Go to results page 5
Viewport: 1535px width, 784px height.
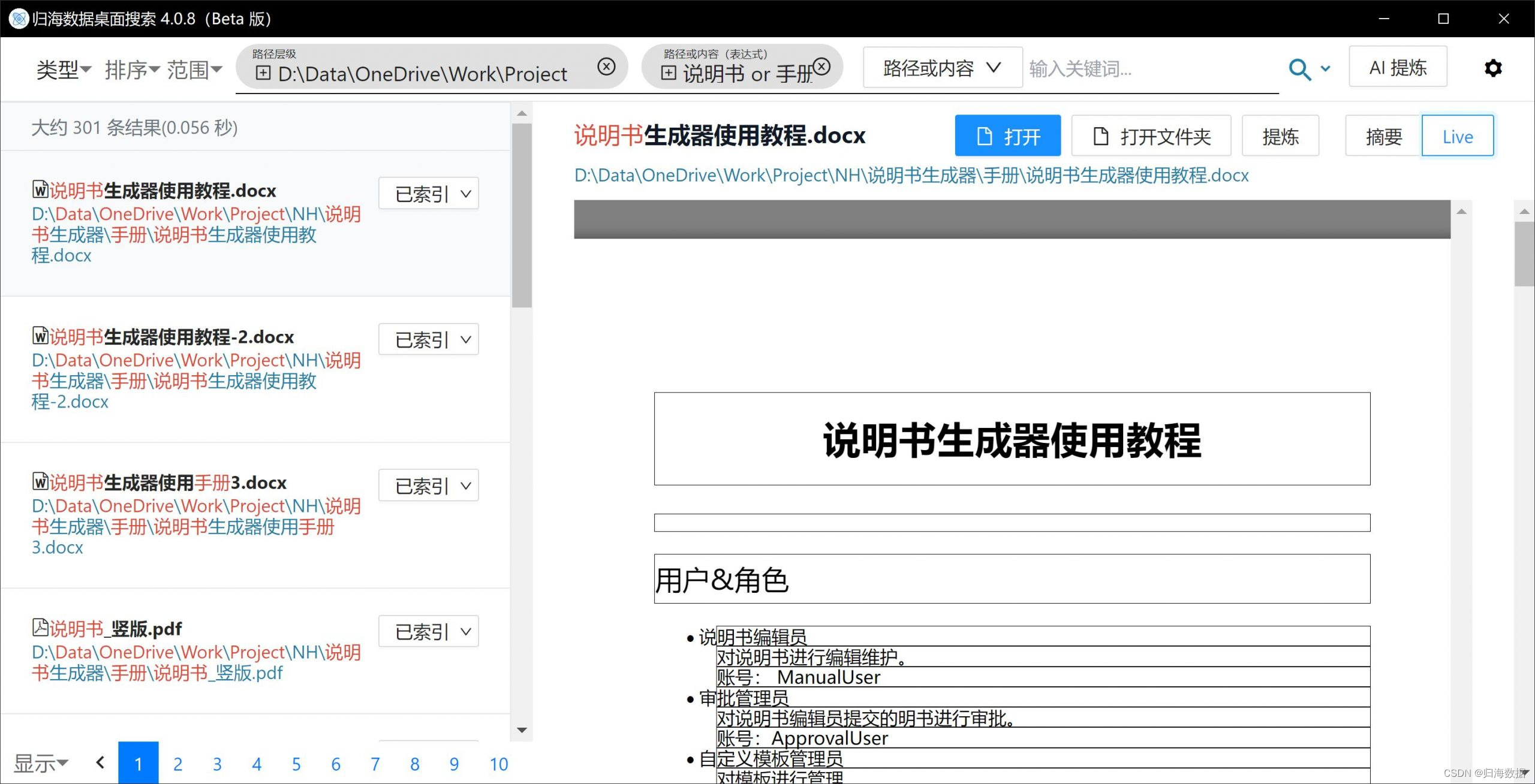(296, 764)
